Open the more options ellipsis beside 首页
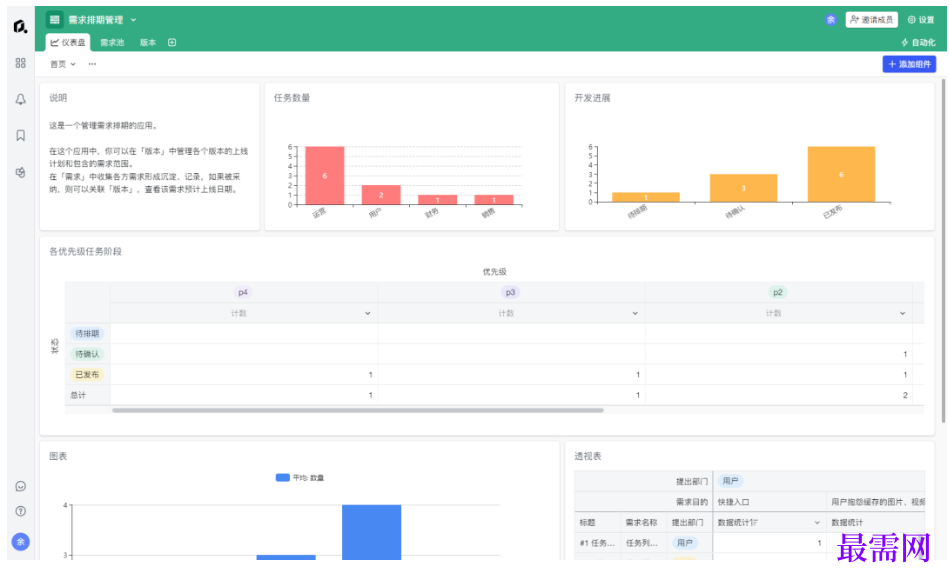The width and height of the screenshot is (949, 579). click(92, 64)
